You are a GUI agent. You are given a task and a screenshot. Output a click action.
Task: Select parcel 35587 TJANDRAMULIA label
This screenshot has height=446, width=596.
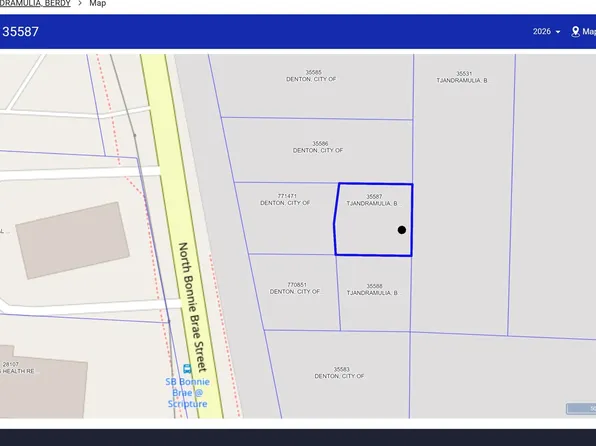(372, 200)
